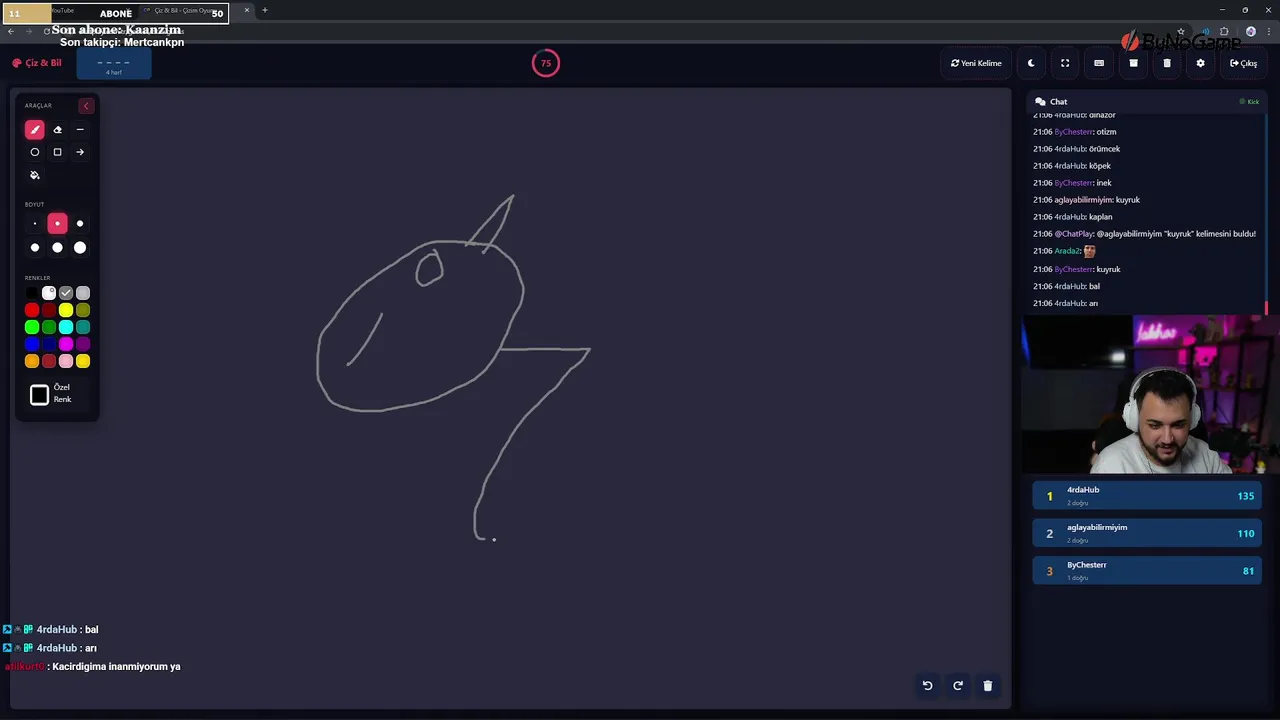Screen dimensions: 1280x720
Task: Pick the yellow color swatch
Action: [66, 310]
